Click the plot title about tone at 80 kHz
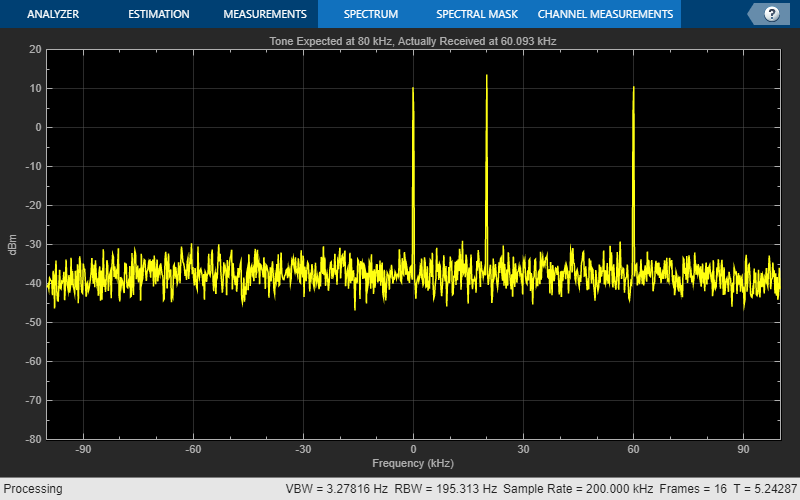The image size is (800, 500). tap(413, 41)
